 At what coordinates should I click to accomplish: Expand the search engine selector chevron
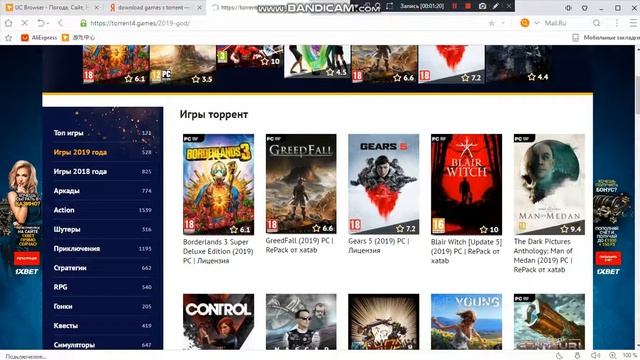click(x=537, y=23)
